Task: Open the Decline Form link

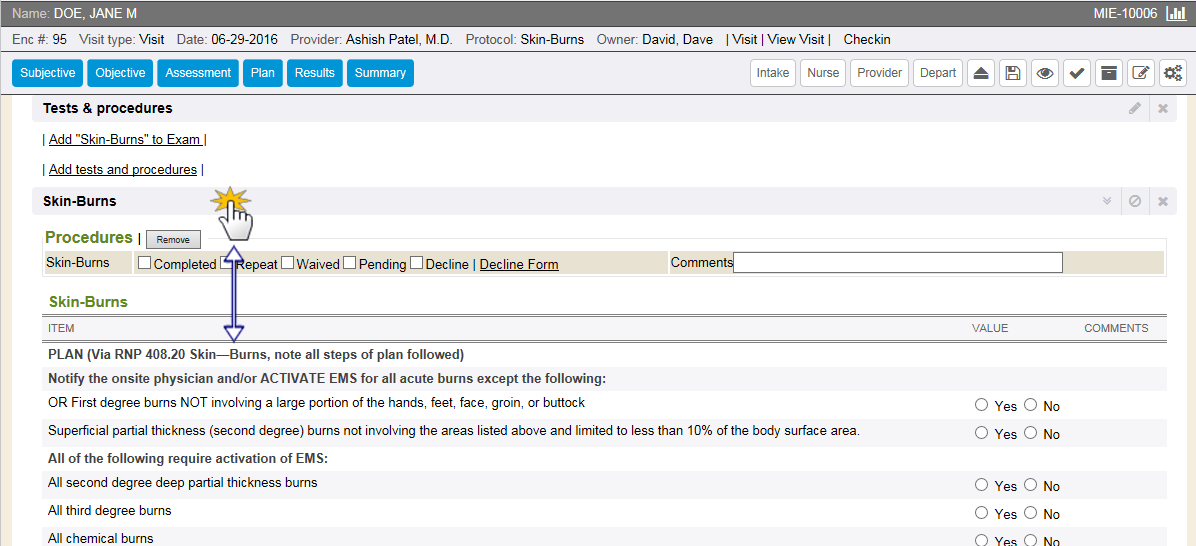Action: [519, 265]
